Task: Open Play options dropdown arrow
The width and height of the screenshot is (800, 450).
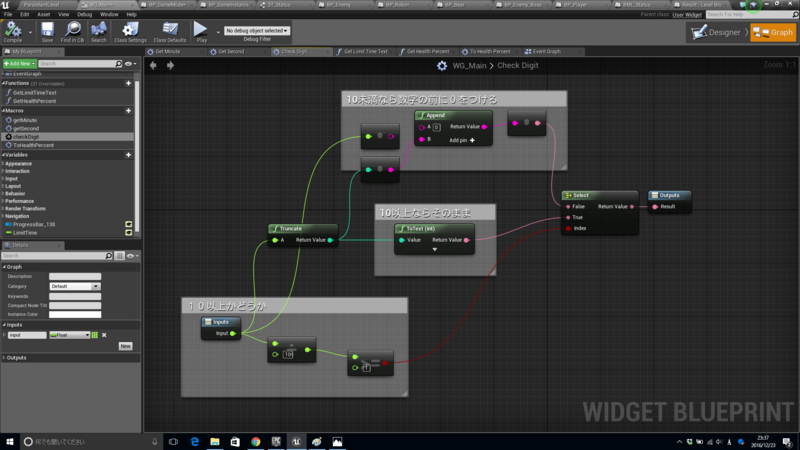Action: 218,32
